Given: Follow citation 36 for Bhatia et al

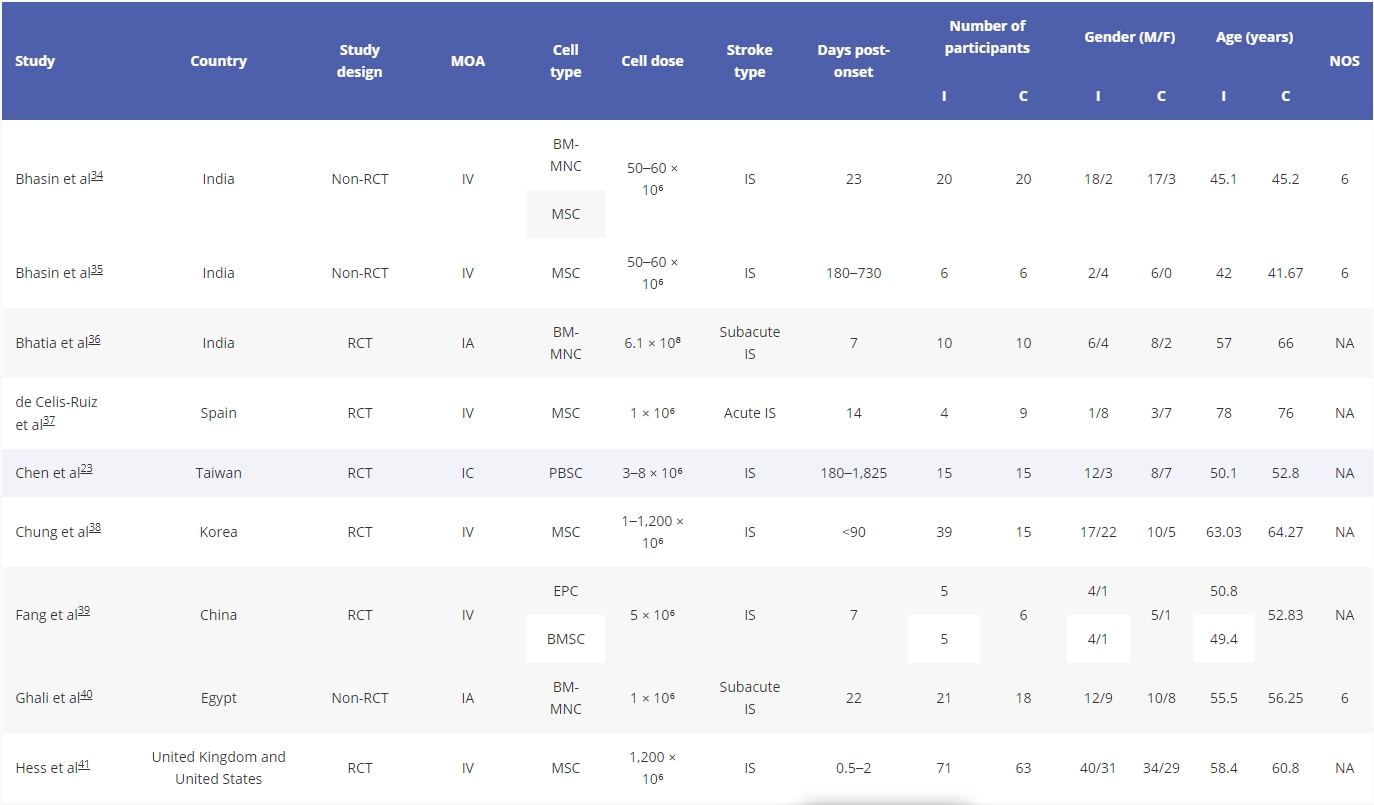Looking at the screenshot, I should coord(94,340).
